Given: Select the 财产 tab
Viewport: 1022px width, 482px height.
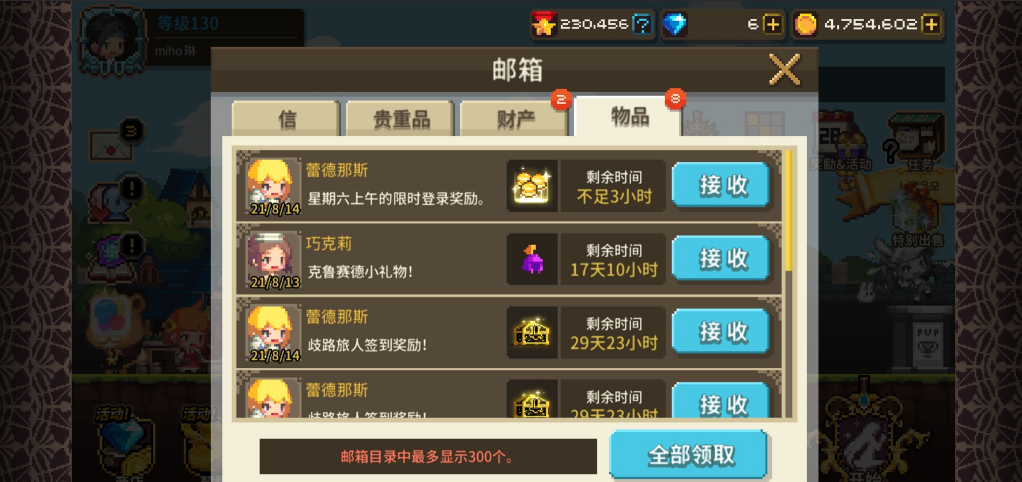Looking at the screenshot, I should tap(514, 119).
